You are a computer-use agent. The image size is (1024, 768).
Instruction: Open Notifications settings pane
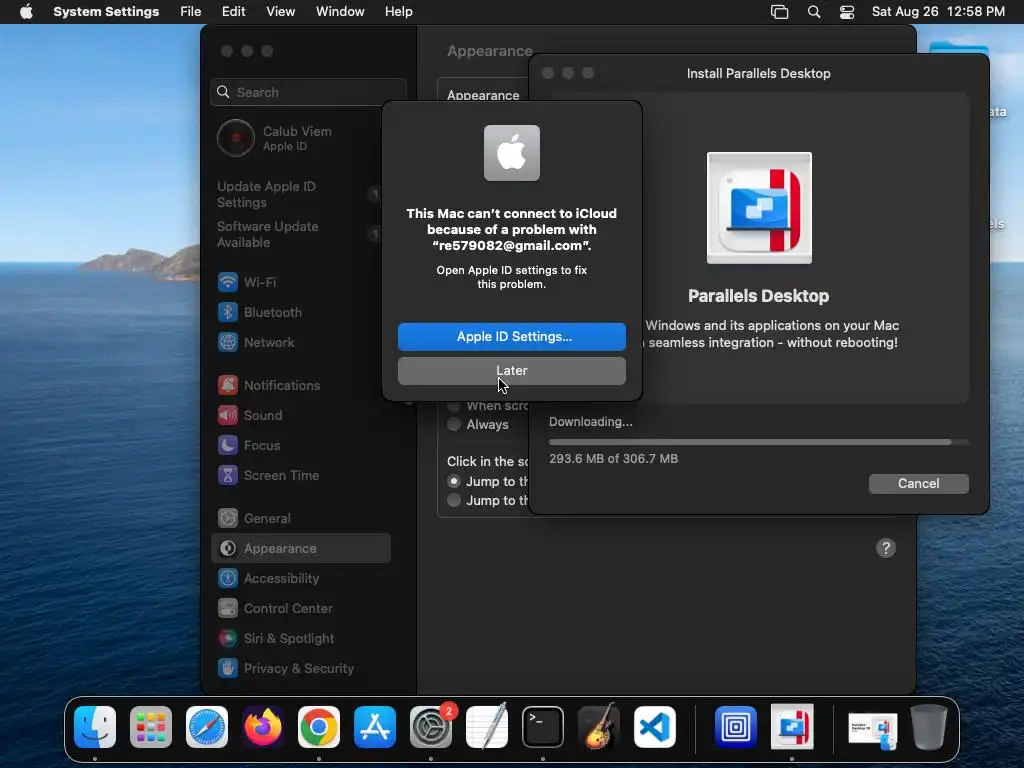pyautogui.click(x=300, y=385)
